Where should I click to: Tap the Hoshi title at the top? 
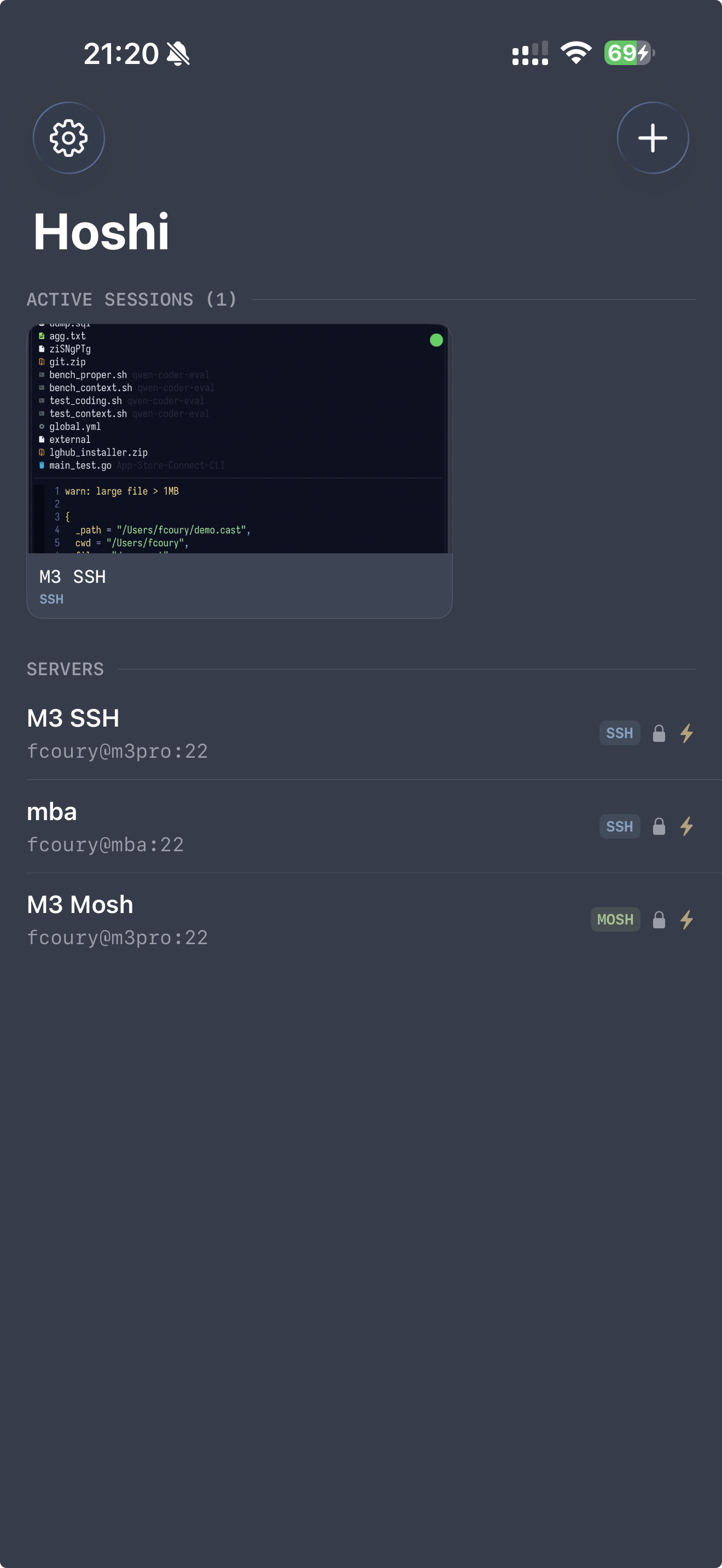pos(102,232)
